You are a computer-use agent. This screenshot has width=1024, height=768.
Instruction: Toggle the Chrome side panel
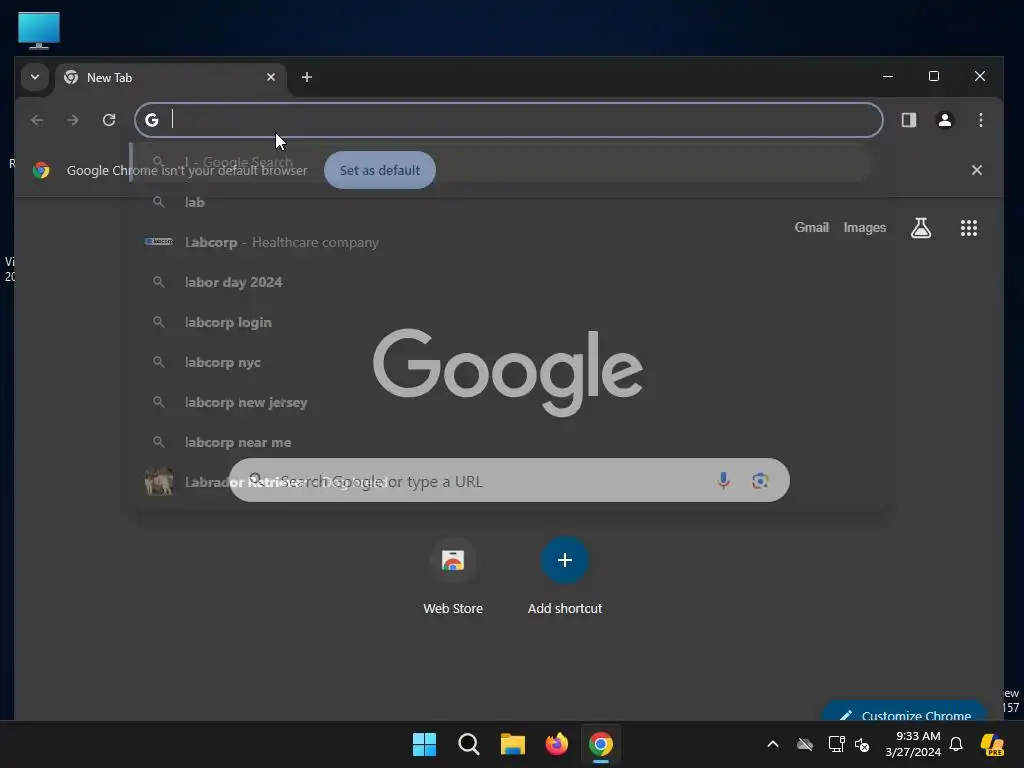click(x=908, y=120)
